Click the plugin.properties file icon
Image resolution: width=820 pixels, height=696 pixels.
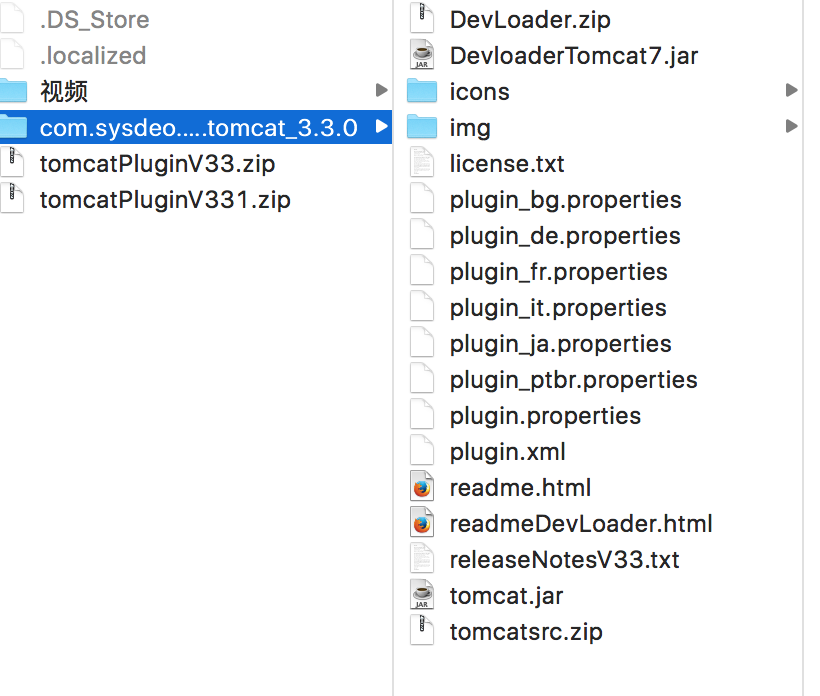click(x=422, y=415)
